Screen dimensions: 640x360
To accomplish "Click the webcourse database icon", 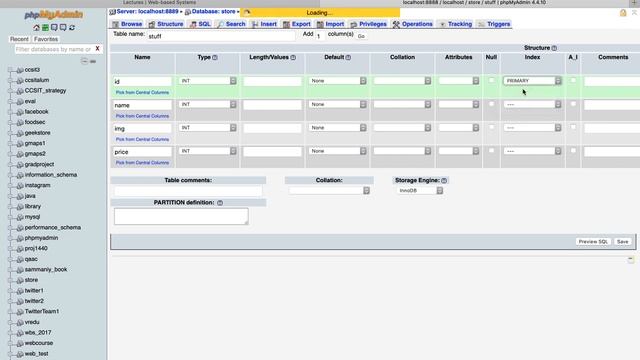I will coord(20,343).
